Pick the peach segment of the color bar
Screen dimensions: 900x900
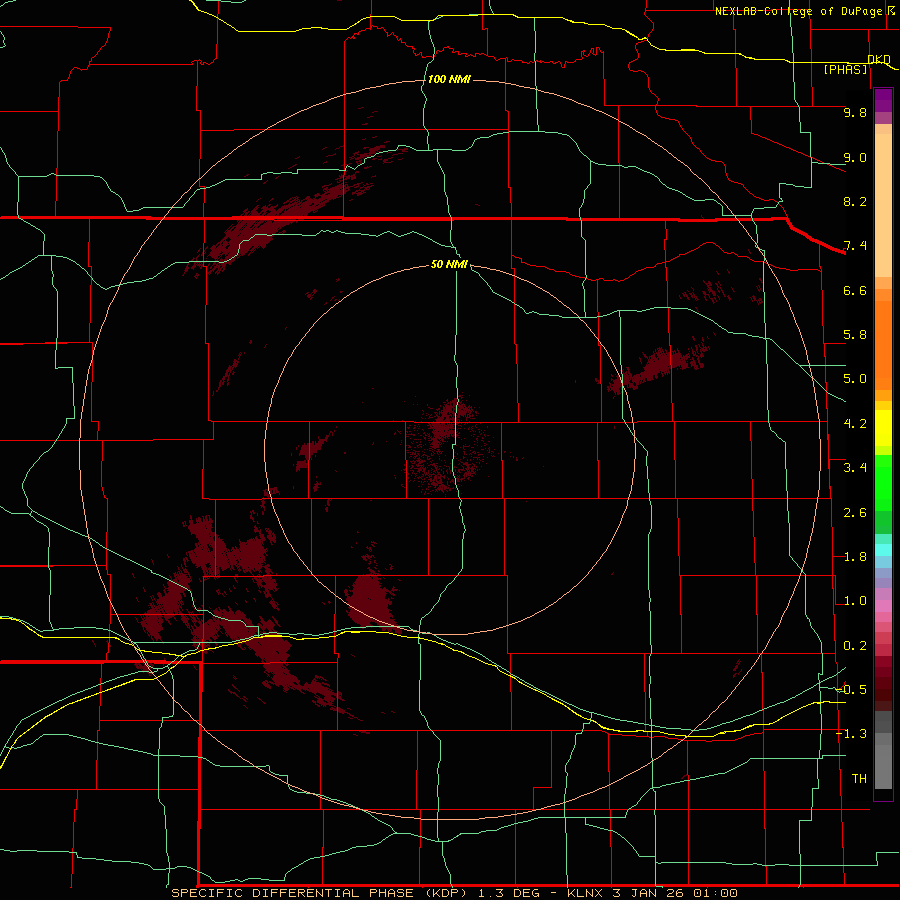point(883,205)
